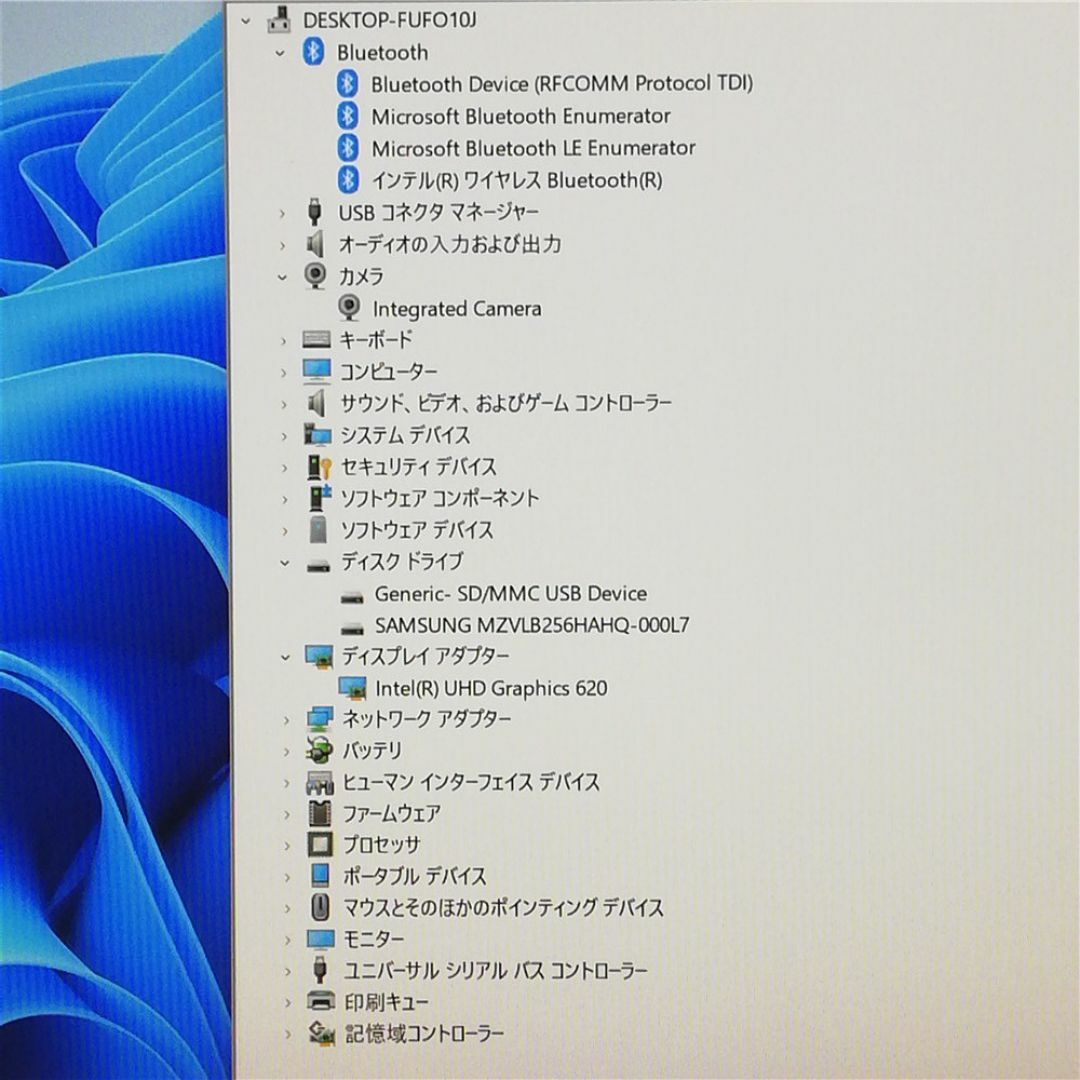Expand the バッテリ category

[286, 751]
